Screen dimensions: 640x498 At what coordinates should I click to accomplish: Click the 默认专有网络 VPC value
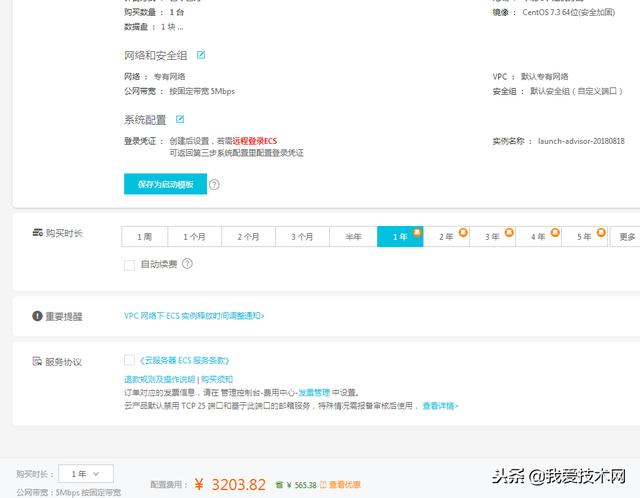click(544, 77)
